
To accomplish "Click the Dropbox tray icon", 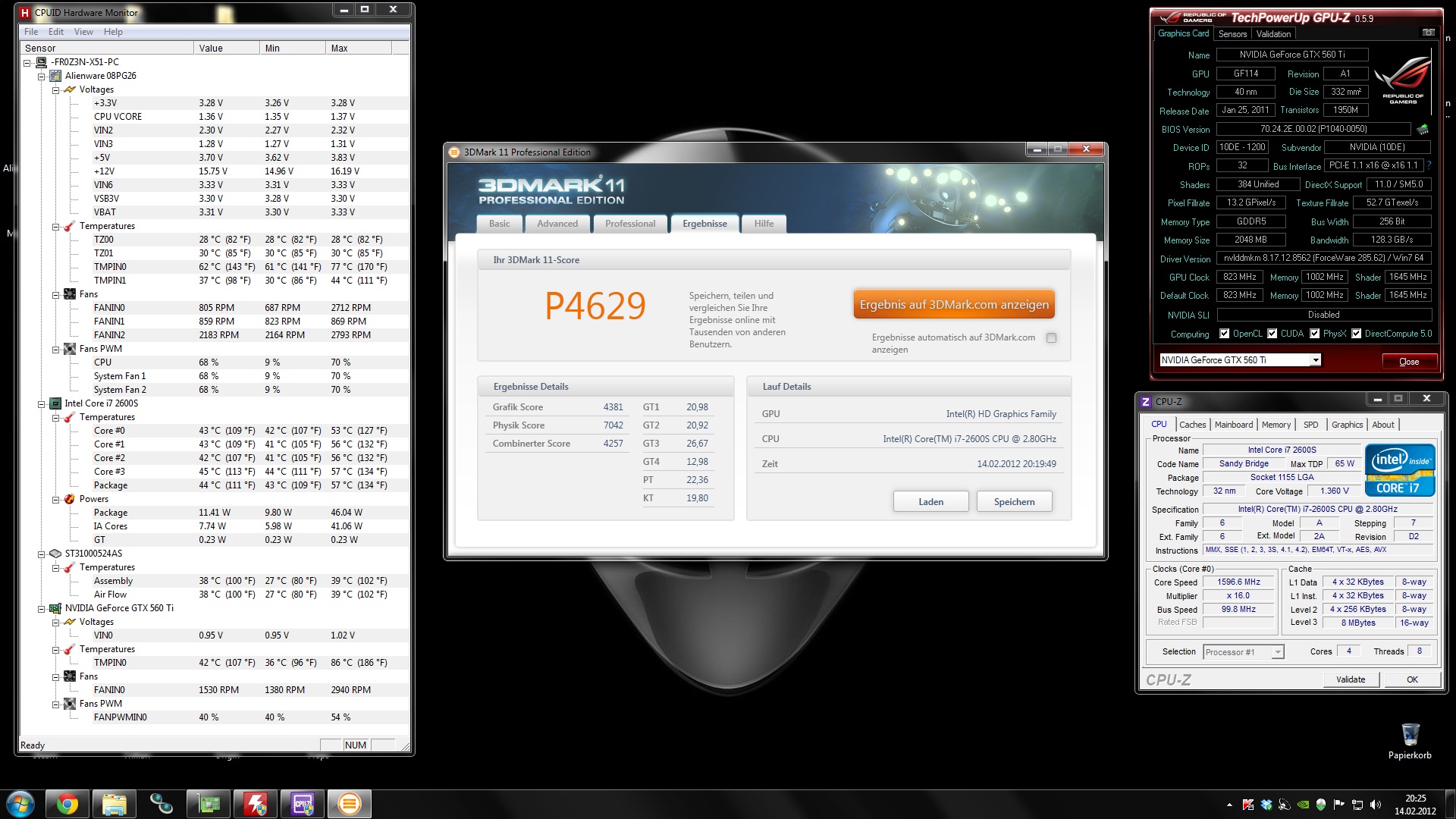I will (1266, 805).
